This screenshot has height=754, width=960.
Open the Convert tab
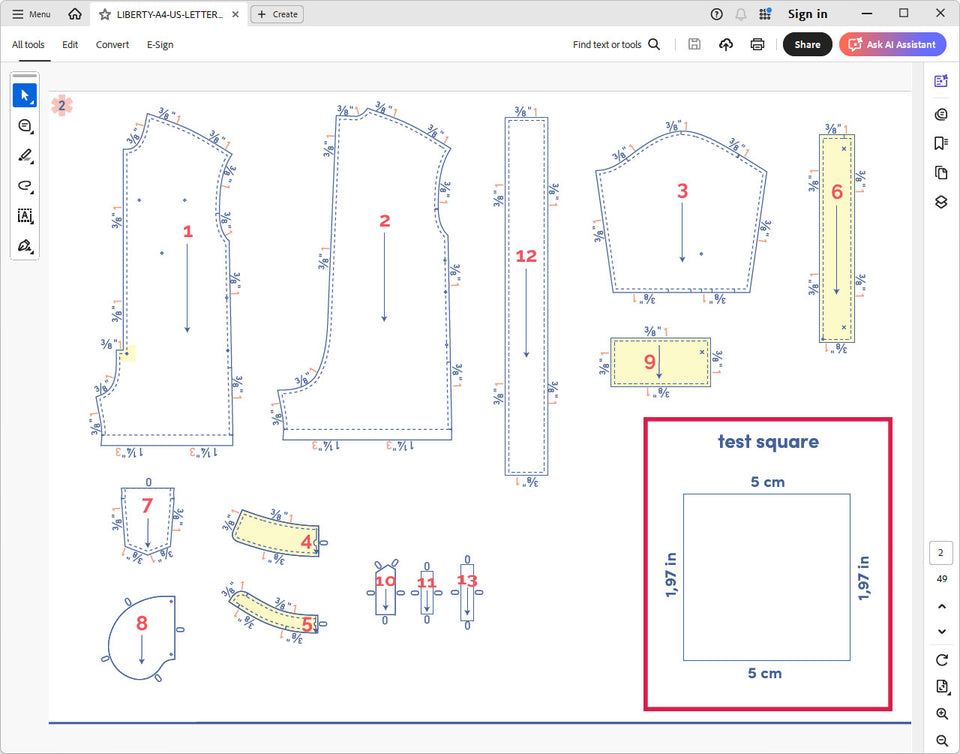[x=112, y=45]
